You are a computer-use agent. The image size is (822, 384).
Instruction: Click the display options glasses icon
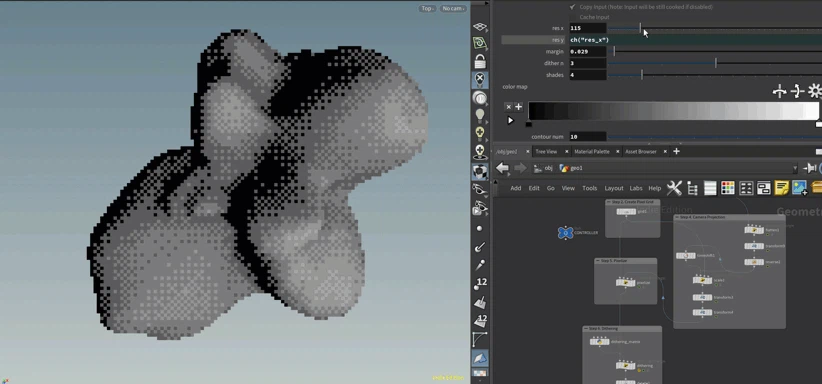point(480,189)
